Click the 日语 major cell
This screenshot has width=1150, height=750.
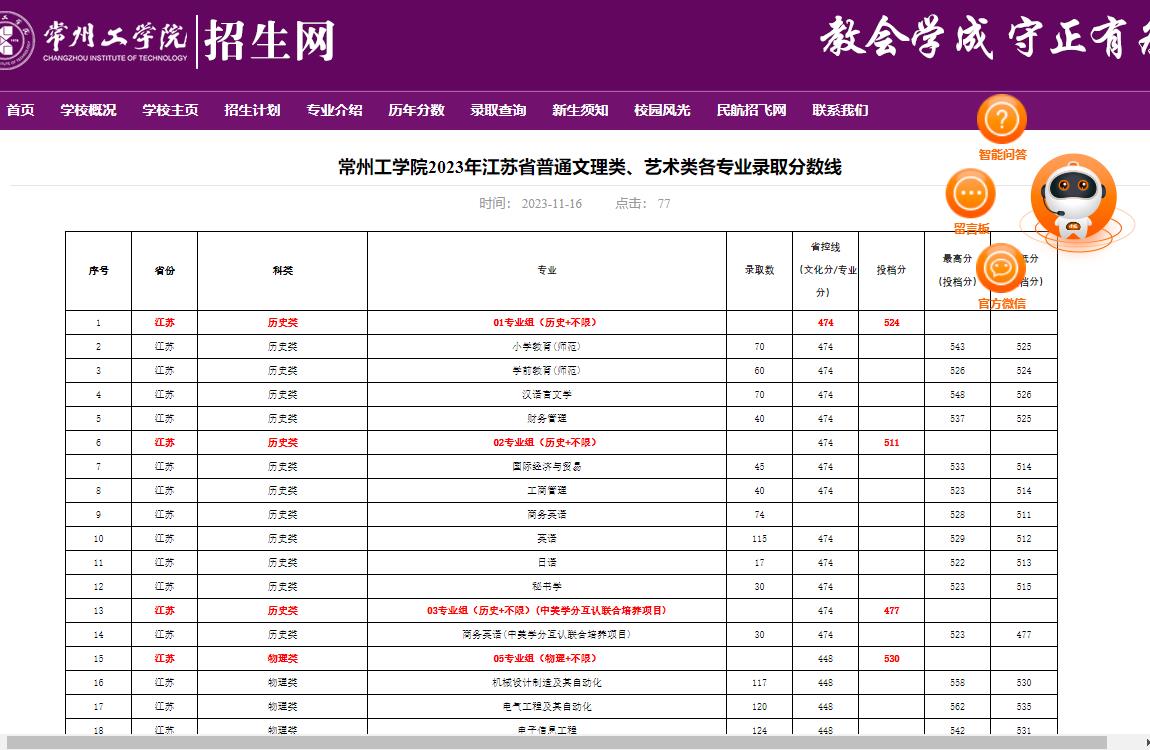pos(546,562)
